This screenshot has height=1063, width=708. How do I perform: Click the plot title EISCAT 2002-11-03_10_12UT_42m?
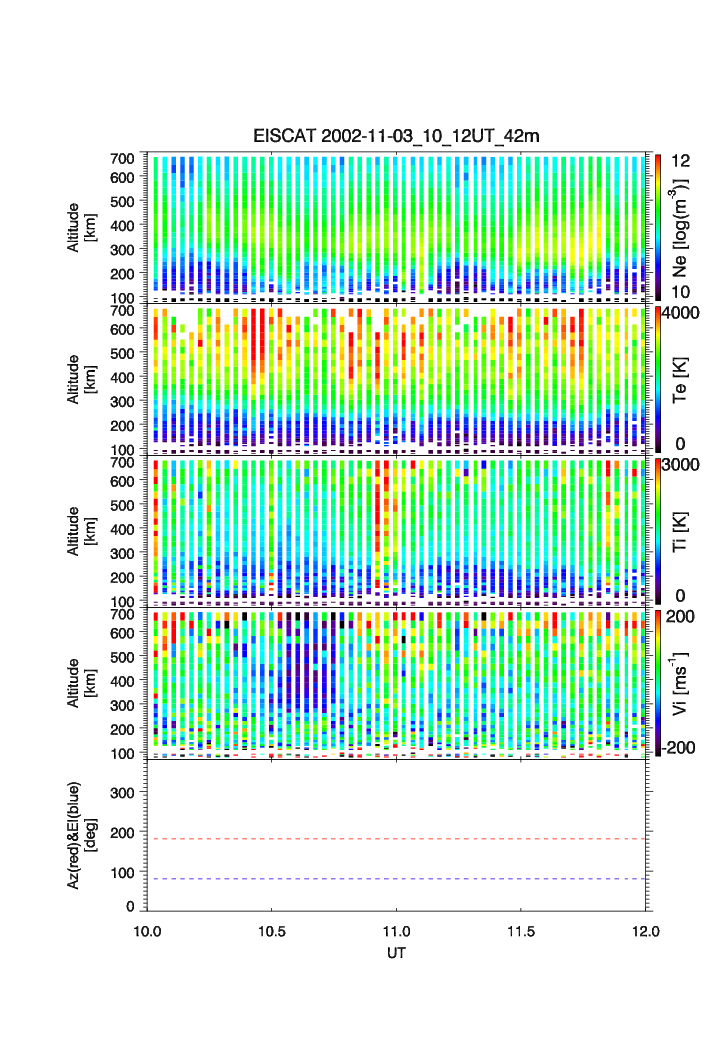tap(396, 136)
